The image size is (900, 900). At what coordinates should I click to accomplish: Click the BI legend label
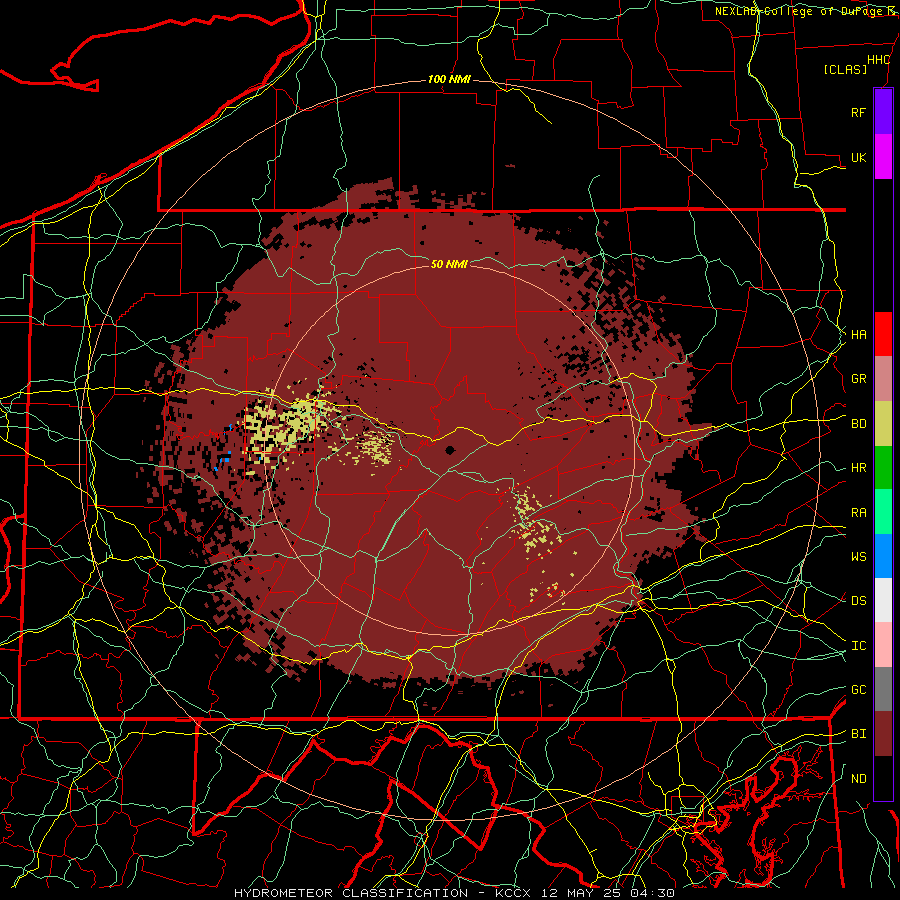tap(858, 734)
